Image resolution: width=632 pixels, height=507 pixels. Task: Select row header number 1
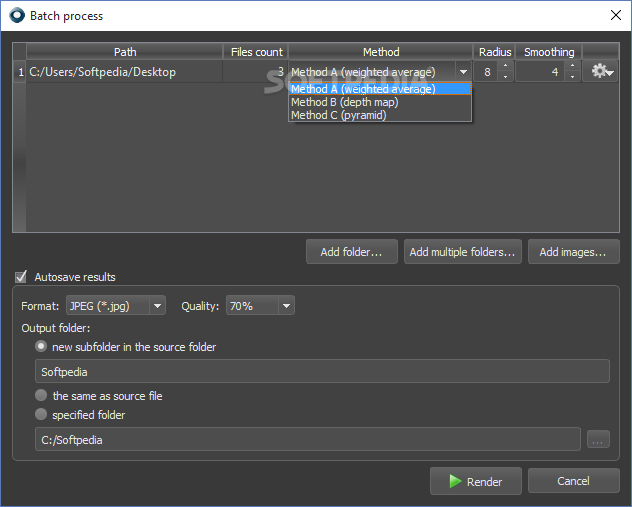pyautogui.click(x=20, y=72)
